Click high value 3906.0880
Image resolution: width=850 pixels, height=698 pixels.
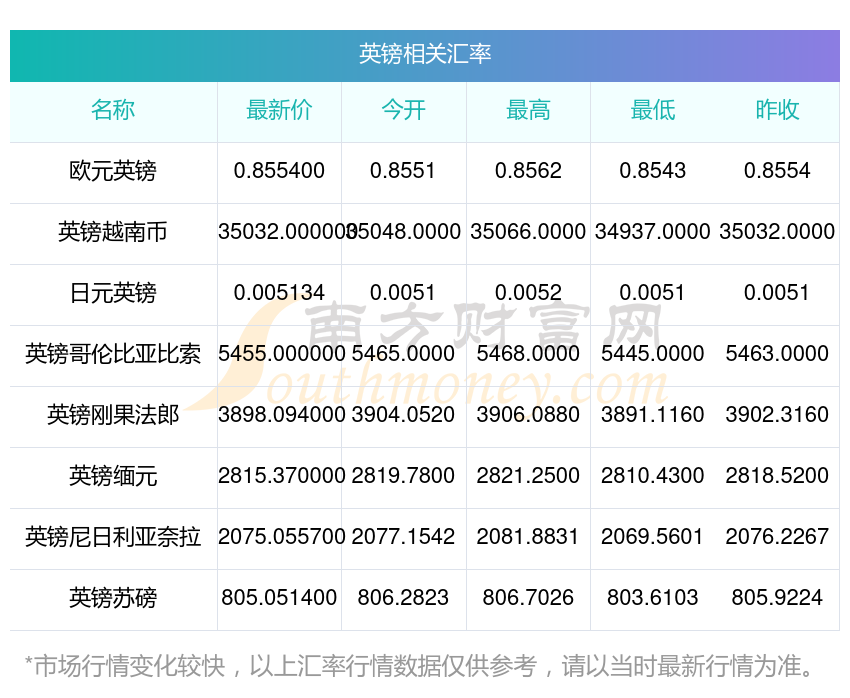pos(528,415)
